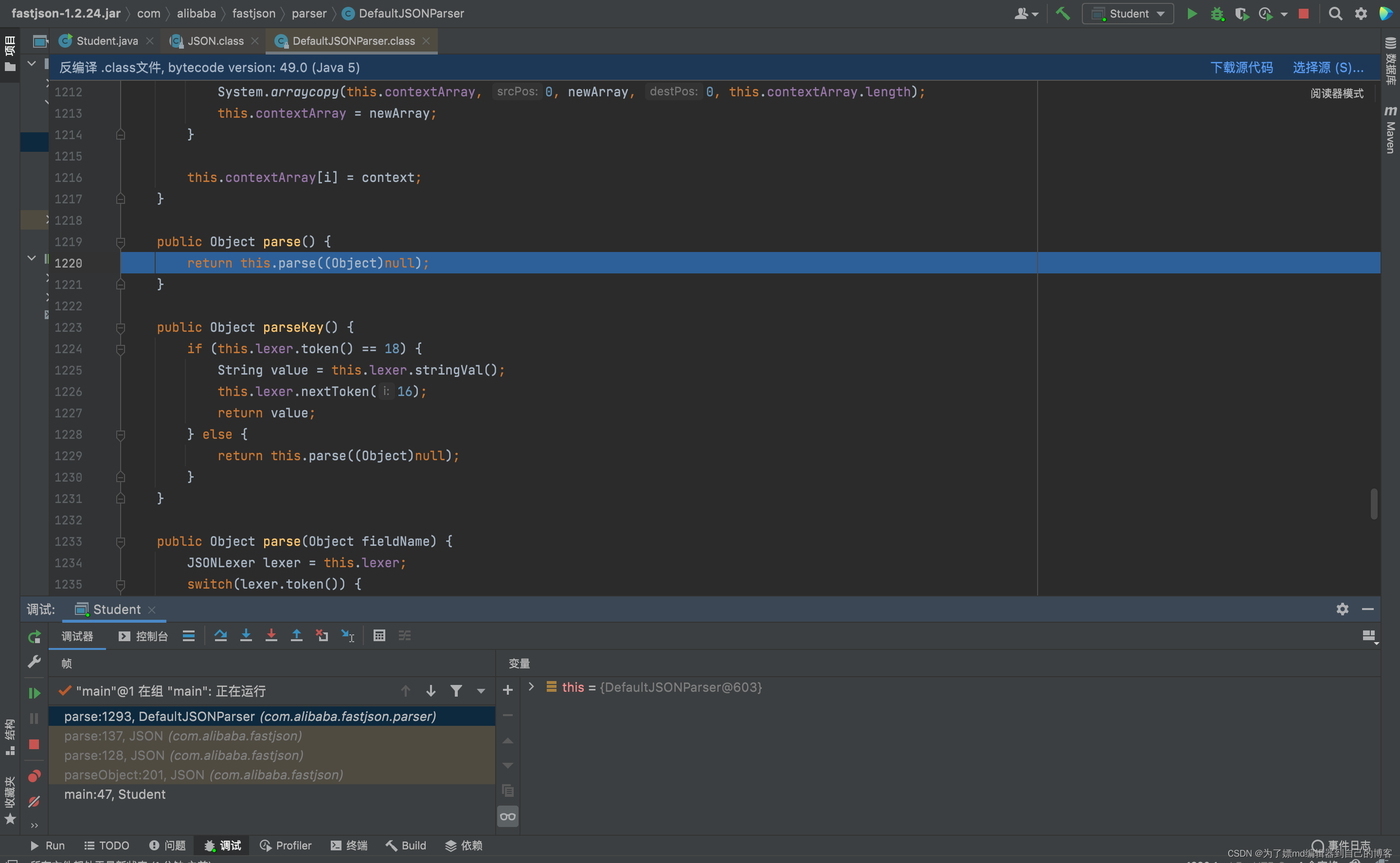The height and width of the screenshot is (863, 1400).
Task: Switch to JSON.class tab
Action: tap(215, 41)
